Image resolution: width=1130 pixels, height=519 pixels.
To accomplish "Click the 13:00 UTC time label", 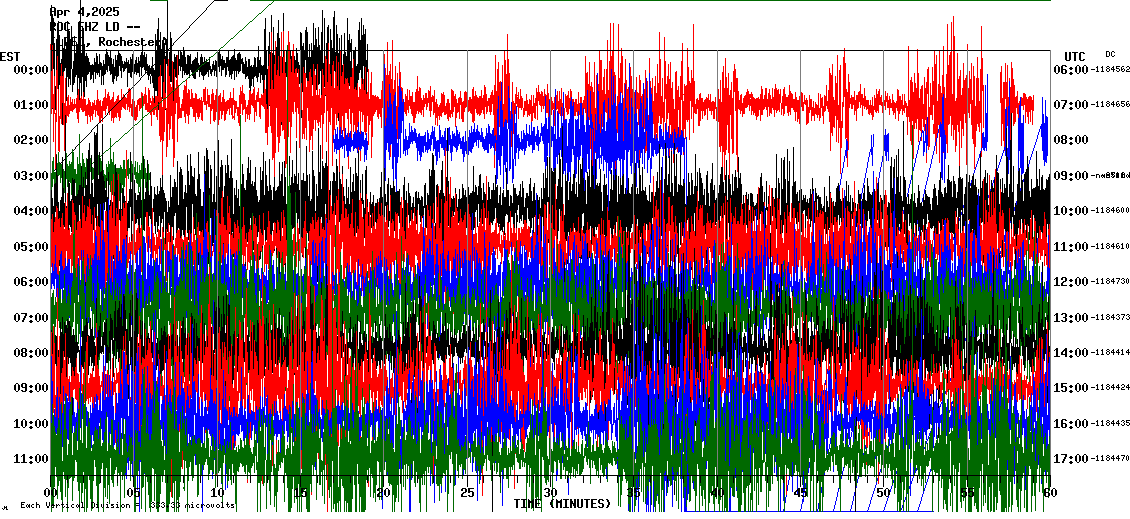I will coord(1071,318).
